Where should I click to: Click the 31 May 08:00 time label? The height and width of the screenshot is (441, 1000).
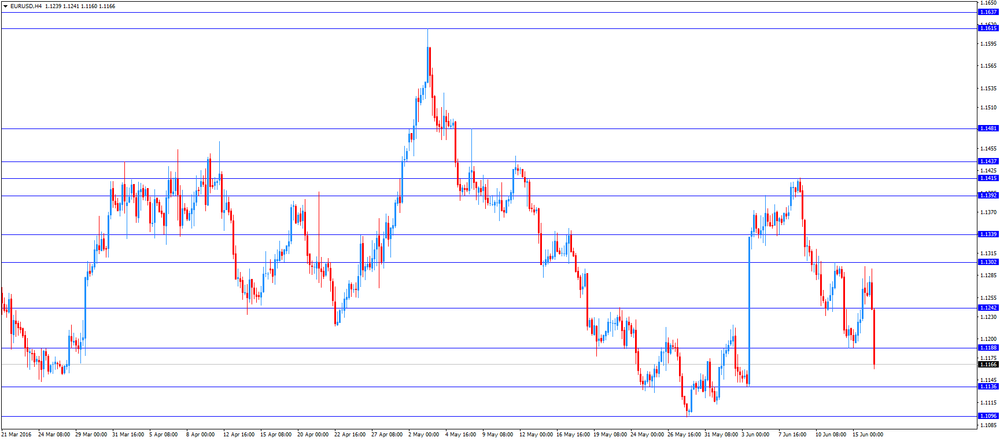pos(721,434)
